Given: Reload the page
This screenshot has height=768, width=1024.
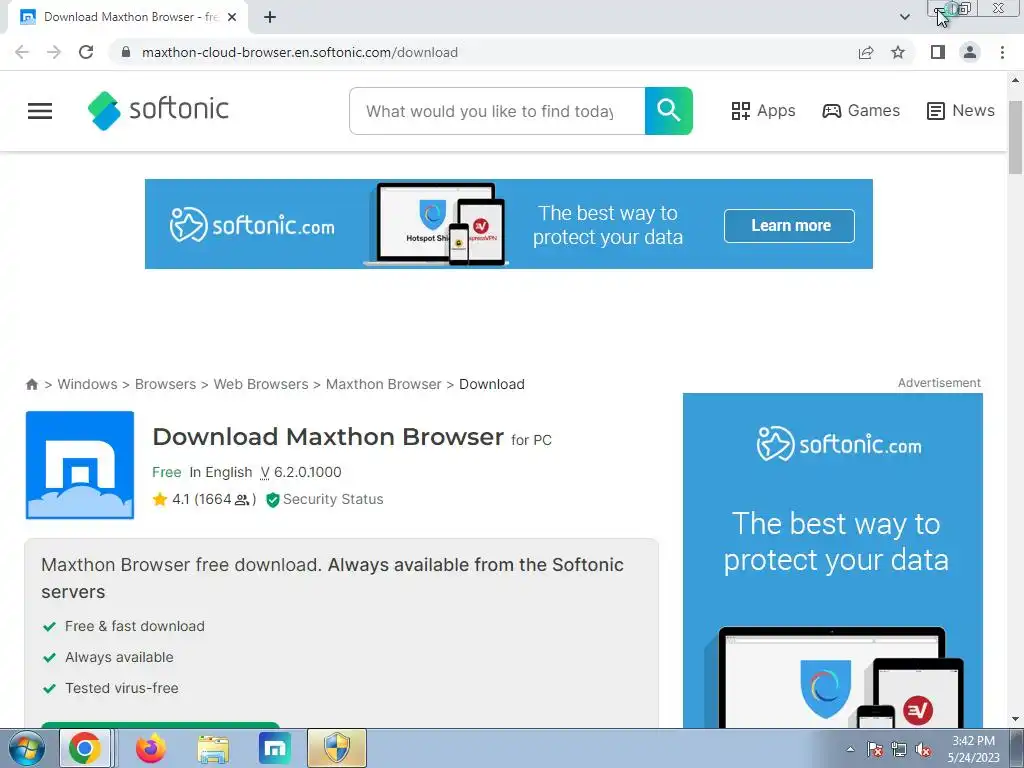Looking at the screenshot, I should tap(86, 52).
